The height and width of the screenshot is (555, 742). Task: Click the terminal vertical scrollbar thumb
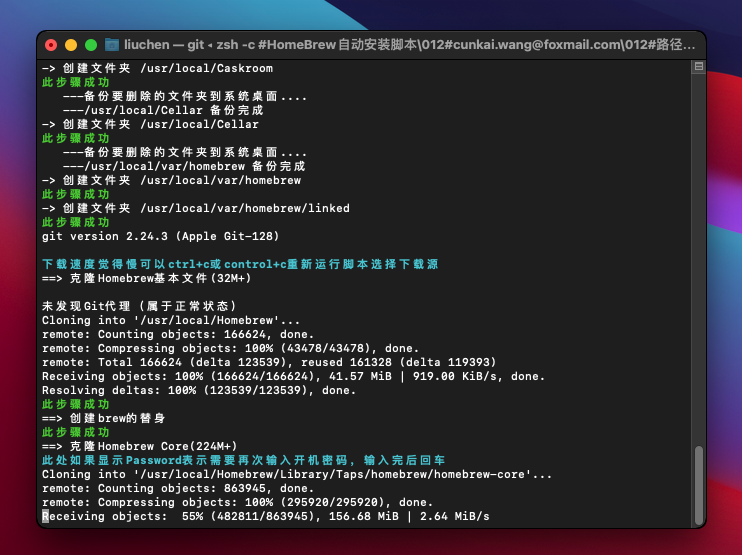(698, 485)
